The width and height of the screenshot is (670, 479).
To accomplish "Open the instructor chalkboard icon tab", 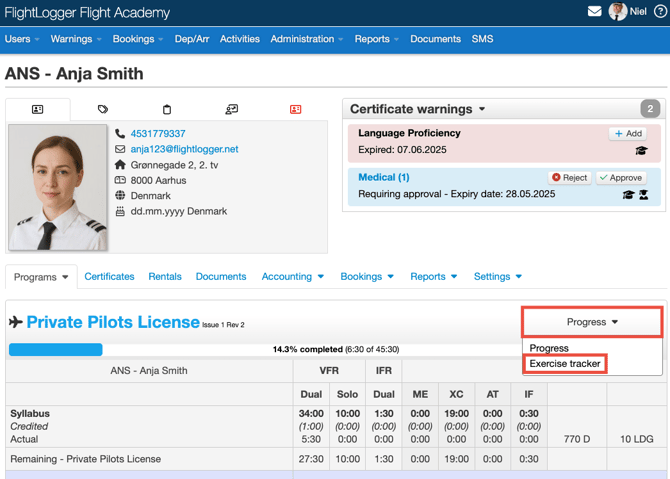I will pos(231,109).
